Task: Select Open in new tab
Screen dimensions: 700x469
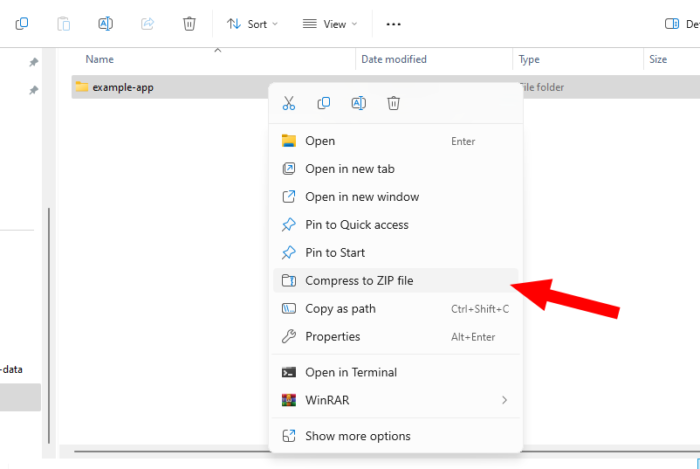Action: (x=396, y=169)
